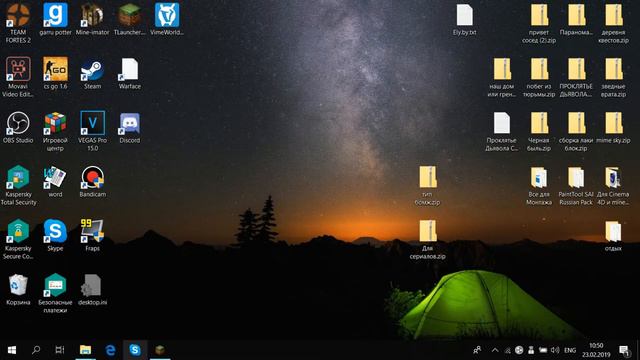Launch the Bandicam recorder shortcut

point(92,177)
